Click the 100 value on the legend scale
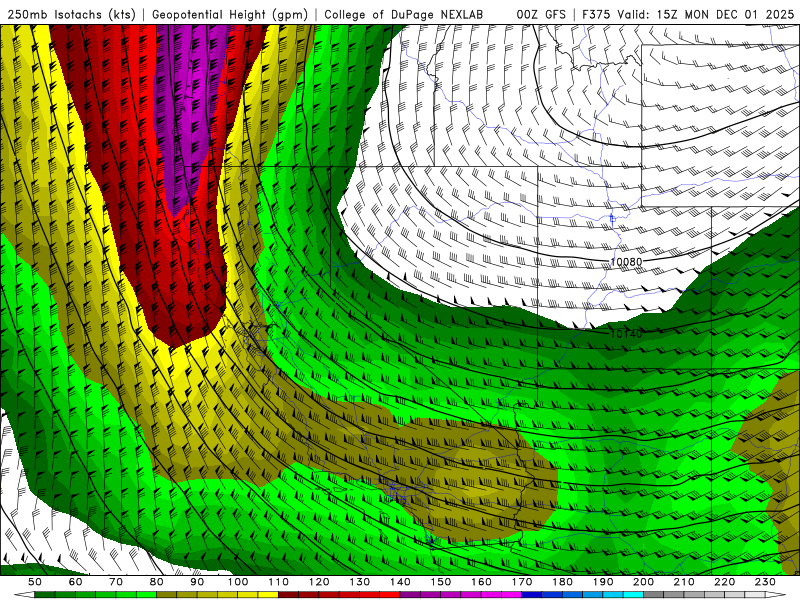Screen dimensions: 800x600 pyautogui.click(x=238, y=582)
